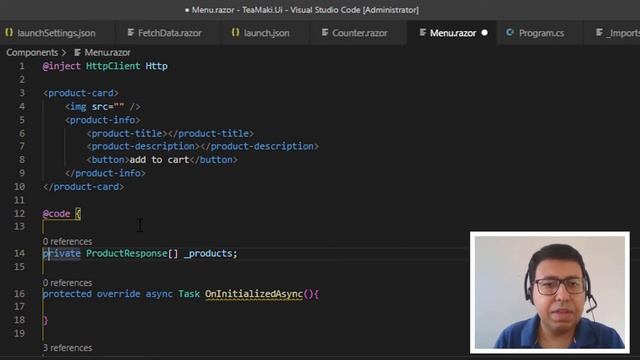The height and width of the screenshot is (360, 640).
Task: Click the '@code' directive on line 12
Action: pyautogui.click(x=56, y=213)
